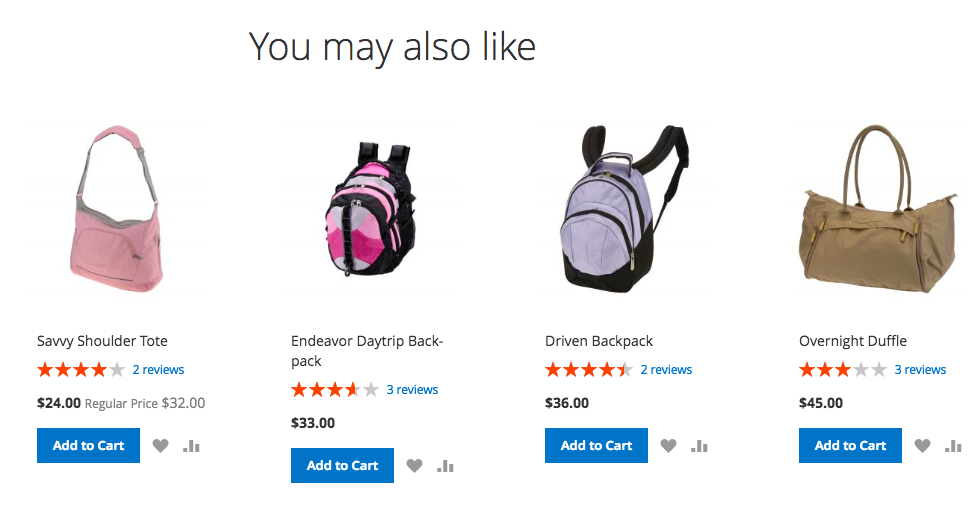View 2 reviews of Driven Backpack
Viewport: 972px width, 512px height.
pos(666,370)
